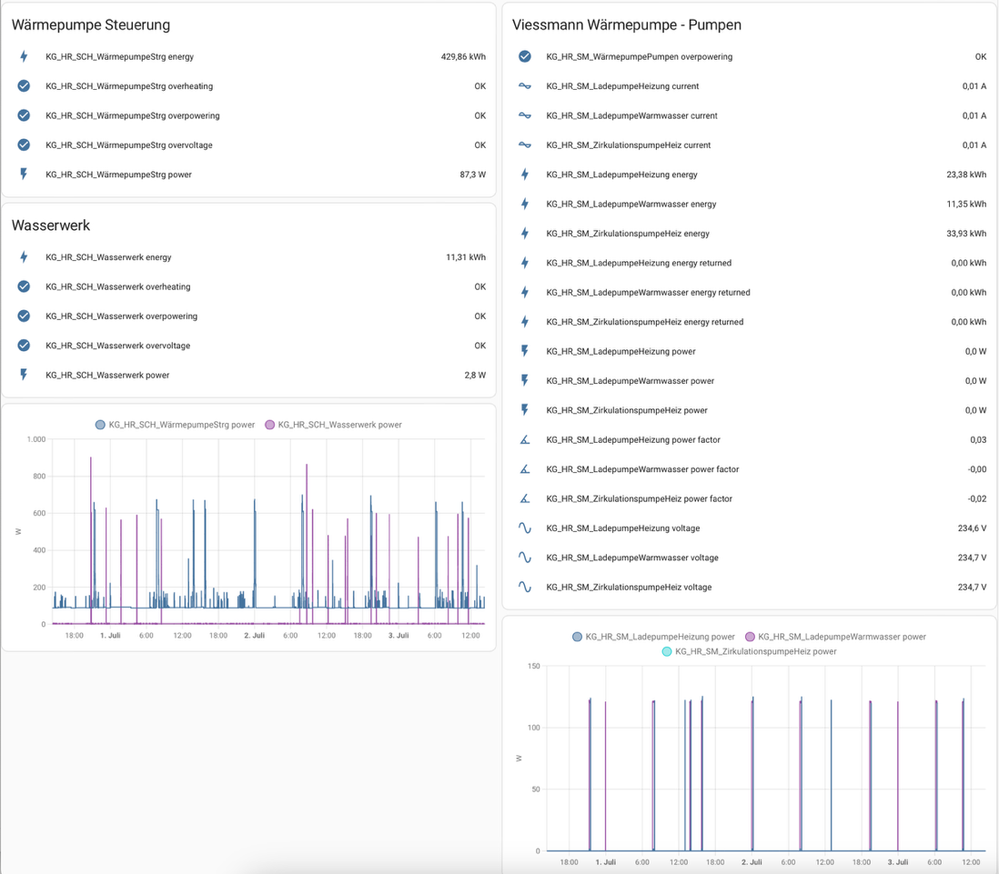Click the Wasserwerk overvoltage checkmark icon
999x874 pixels.
tap(24, 346)
